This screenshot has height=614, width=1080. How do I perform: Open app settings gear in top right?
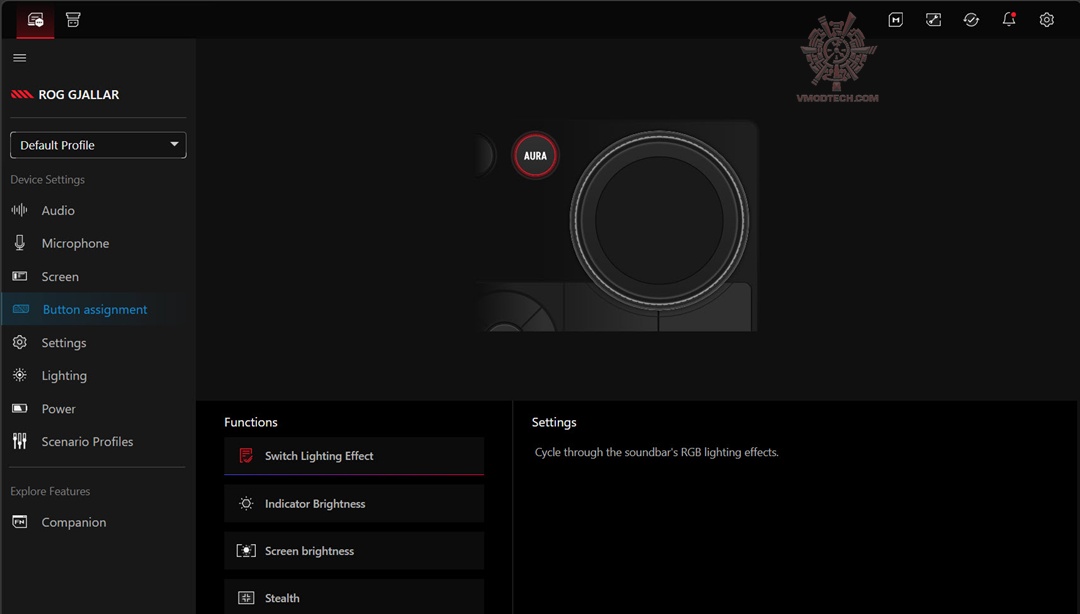point(1046,20)
